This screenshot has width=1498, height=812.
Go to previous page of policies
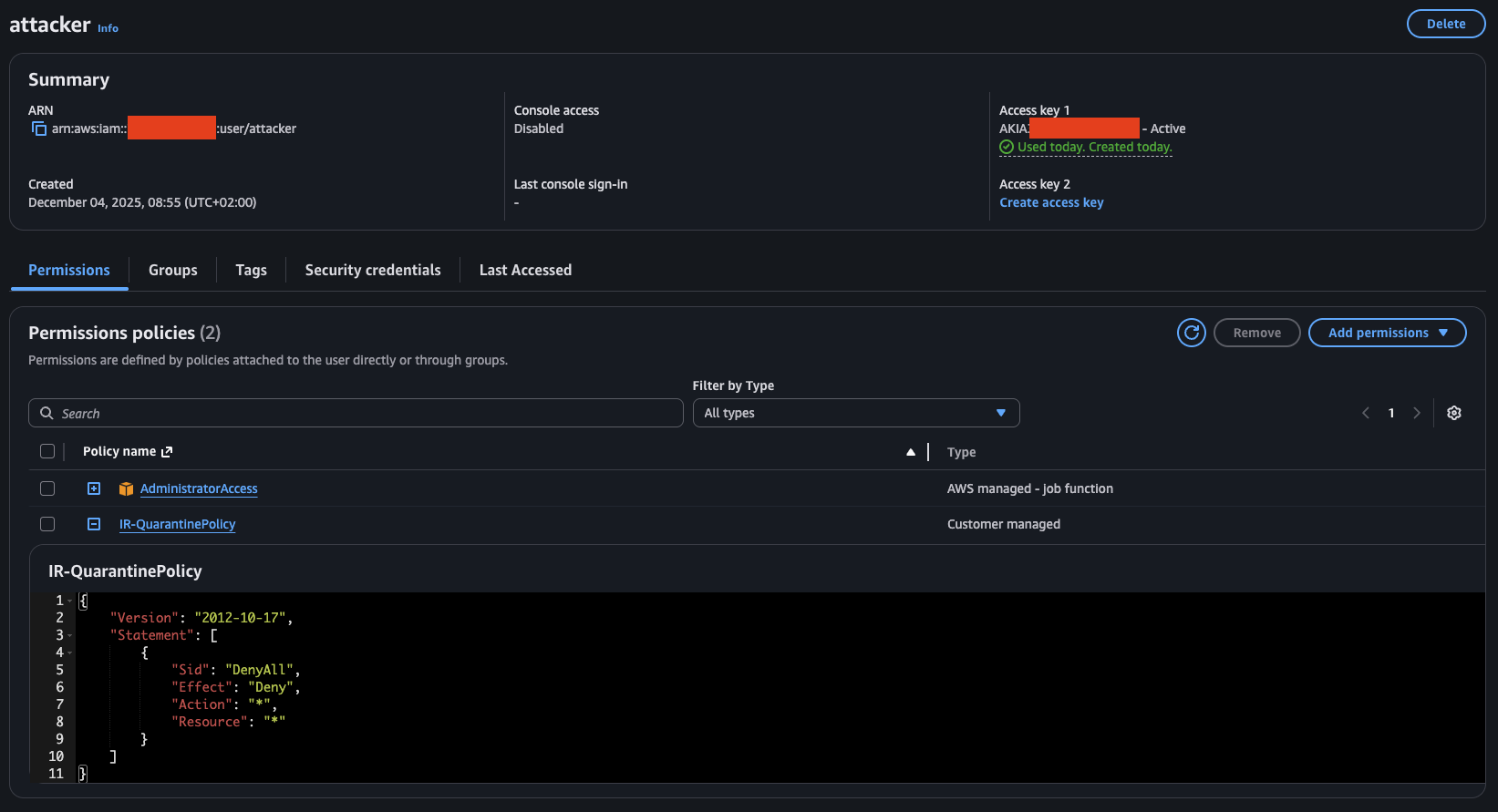tap(1366, 413)
